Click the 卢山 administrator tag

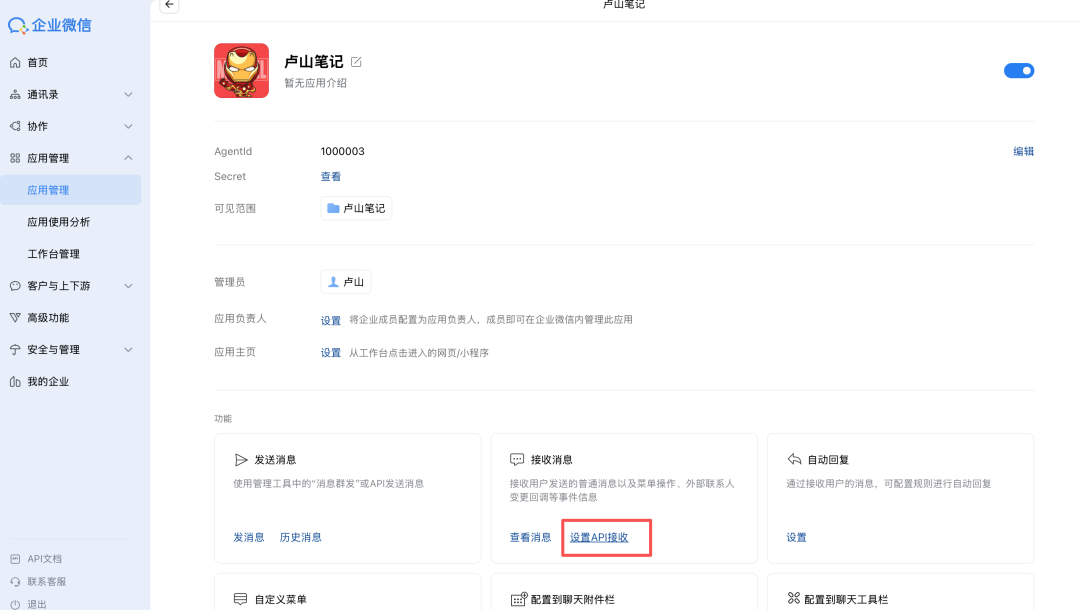click(x=346, y=282)
